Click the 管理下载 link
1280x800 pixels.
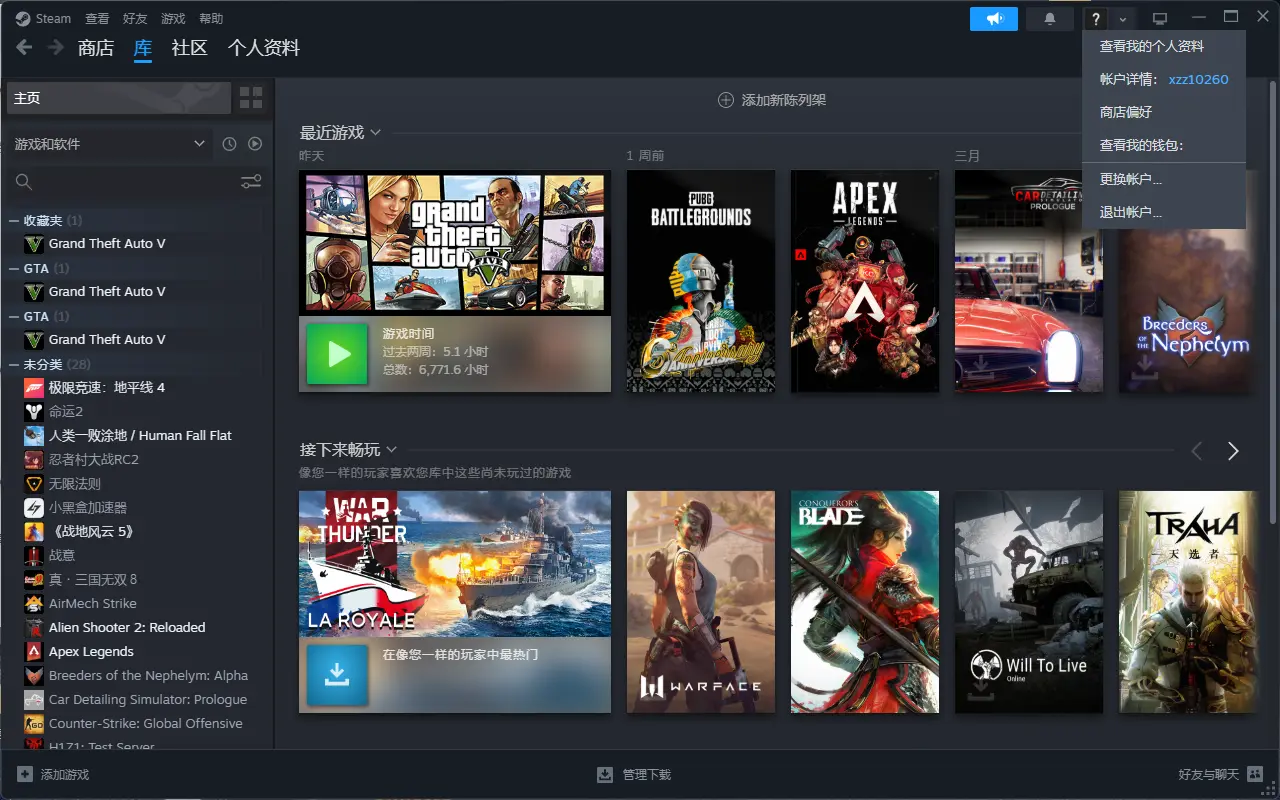click(x=647, y=775)
